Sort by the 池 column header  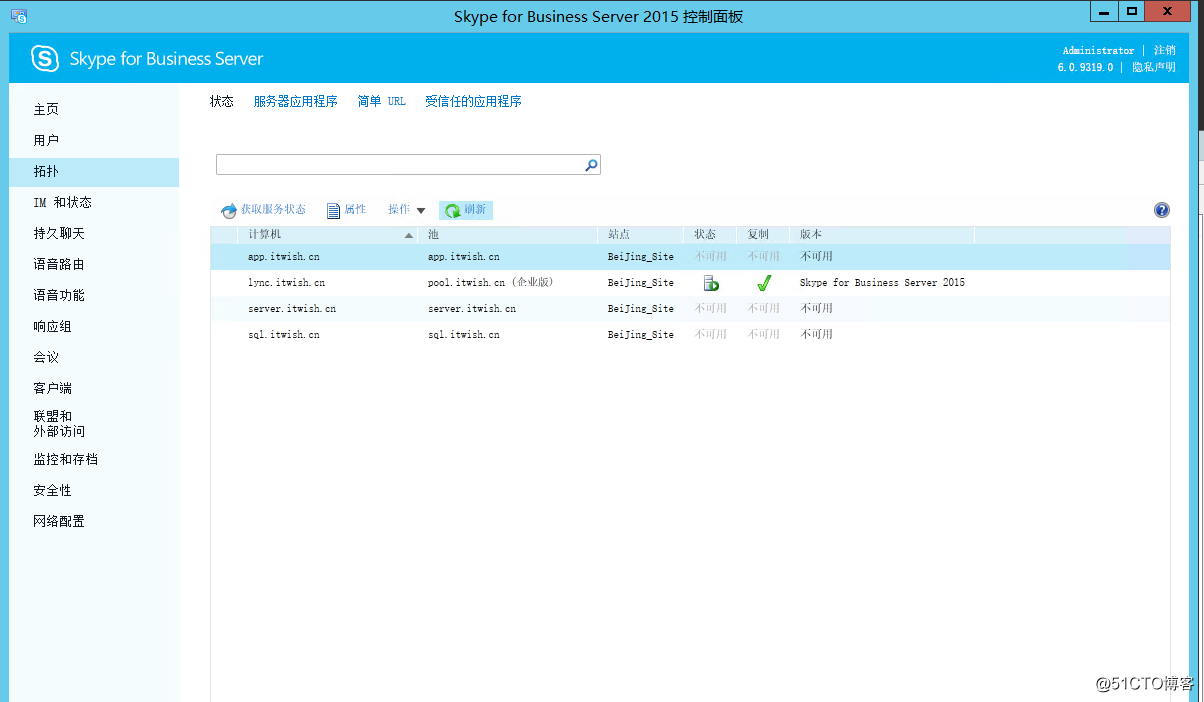point(510,234)
